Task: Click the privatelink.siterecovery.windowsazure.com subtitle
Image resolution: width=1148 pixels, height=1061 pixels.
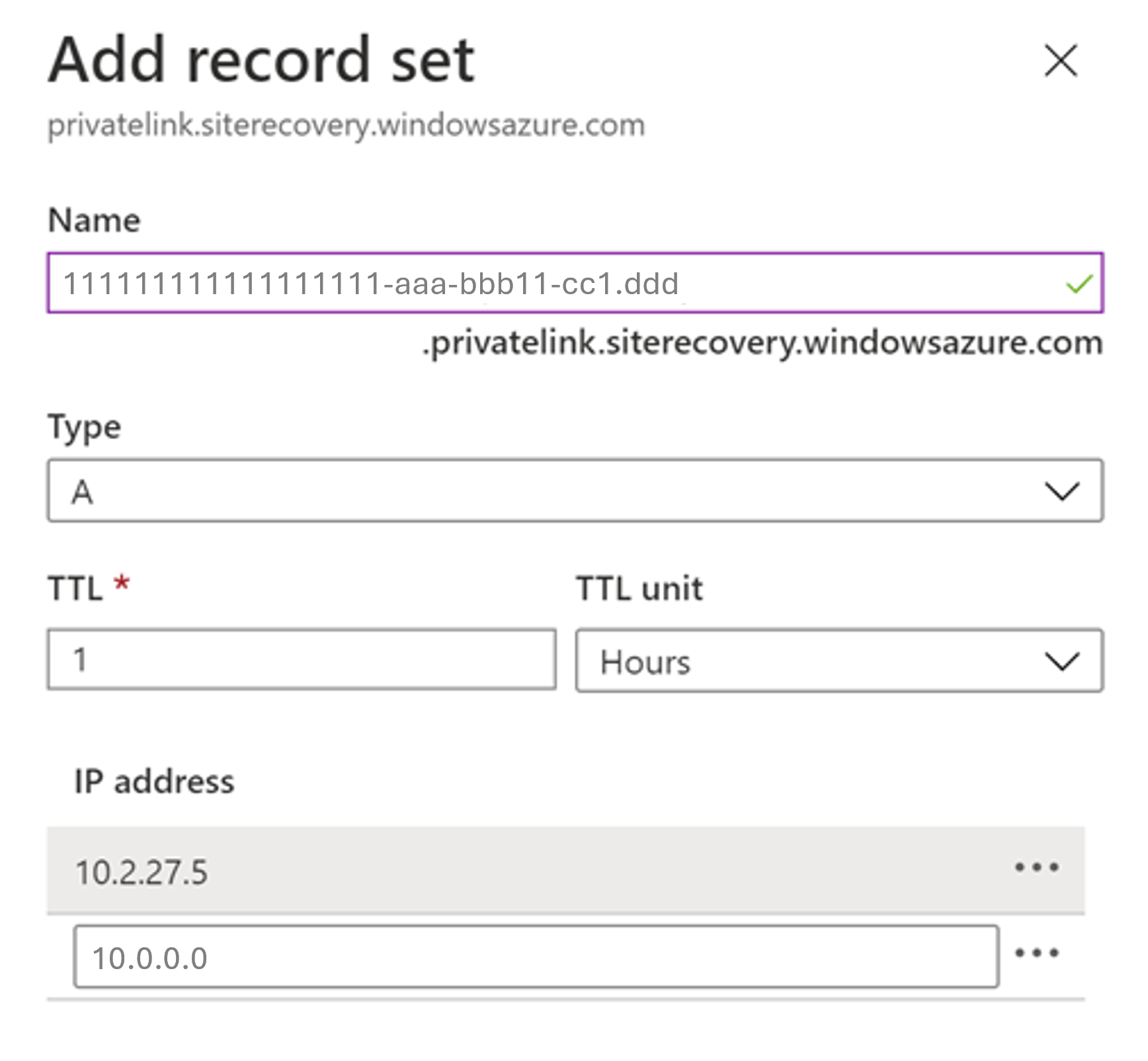Action: [346, 126]
